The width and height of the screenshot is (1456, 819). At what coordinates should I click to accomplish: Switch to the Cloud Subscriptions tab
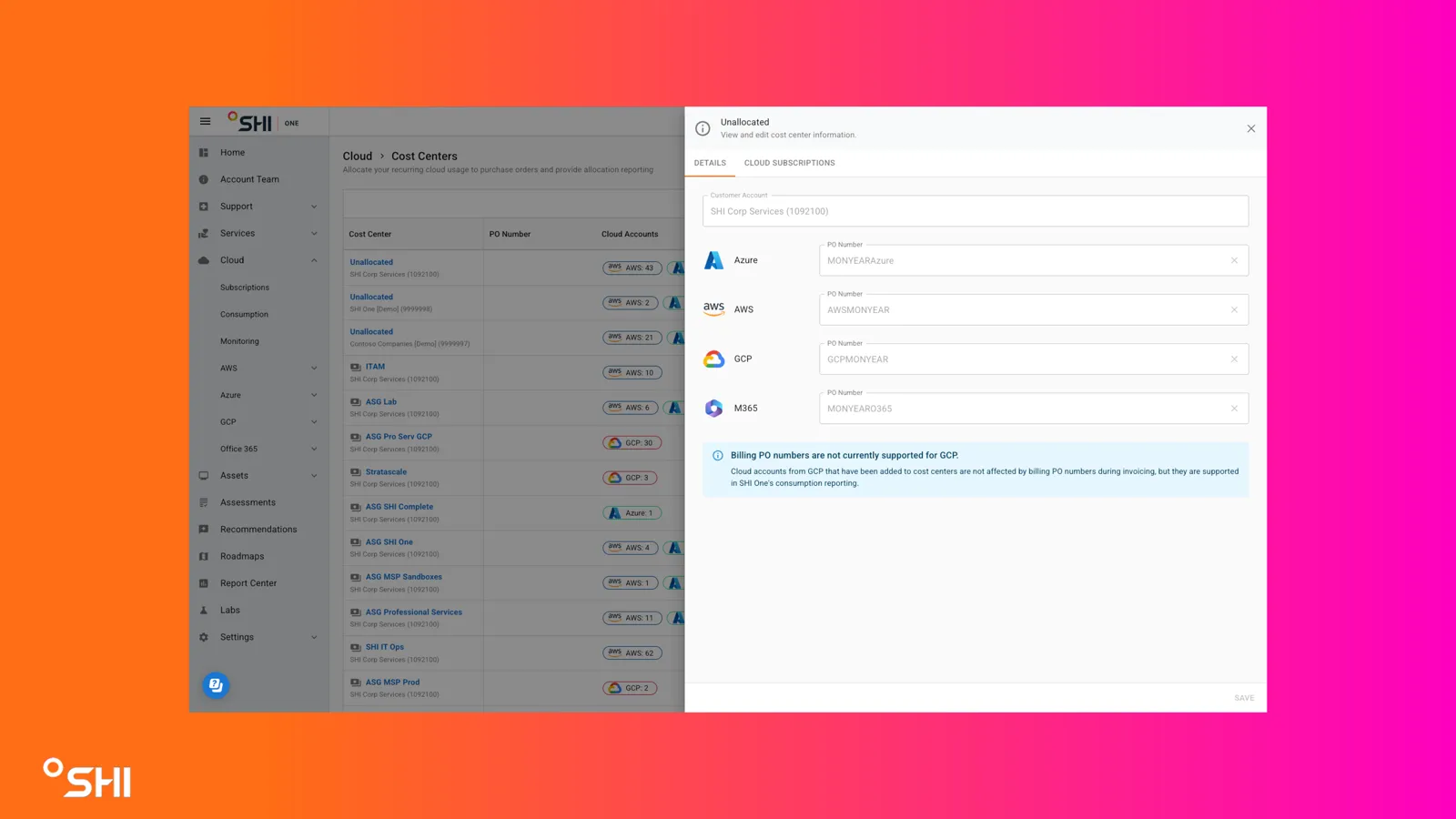[x=789, y=163]
